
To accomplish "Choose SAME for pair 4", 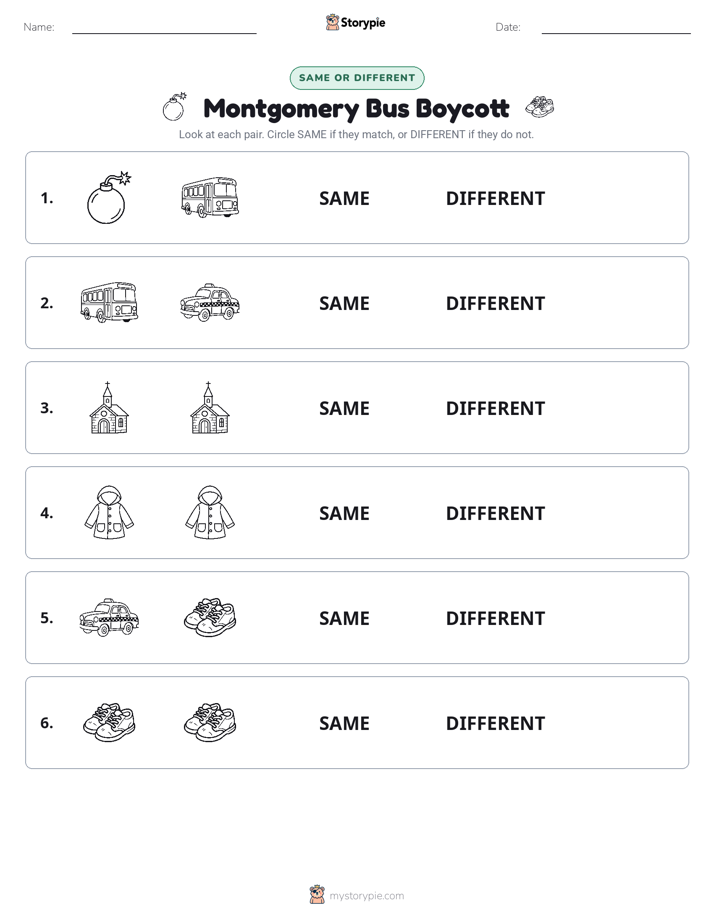I will pyautogui.click(x=344, y=513).
